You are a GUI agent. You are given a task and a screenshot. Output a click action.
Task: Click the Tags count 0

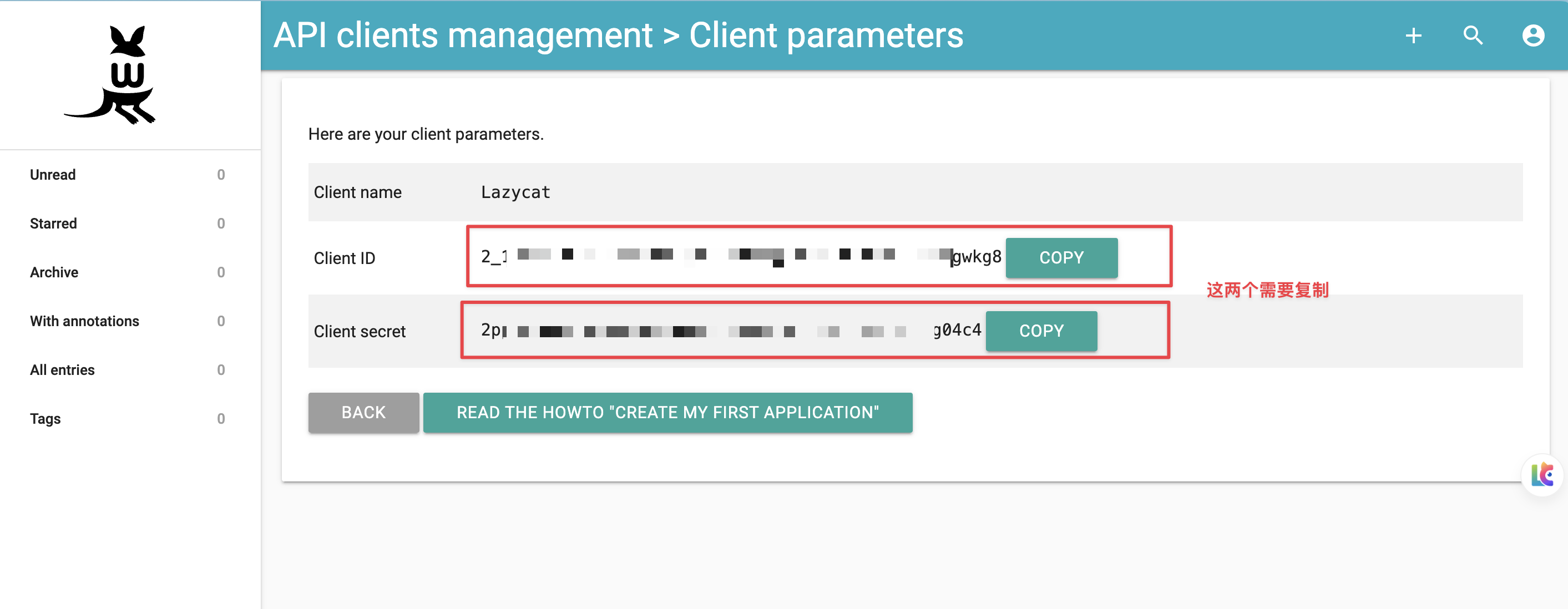click(221, 419)
